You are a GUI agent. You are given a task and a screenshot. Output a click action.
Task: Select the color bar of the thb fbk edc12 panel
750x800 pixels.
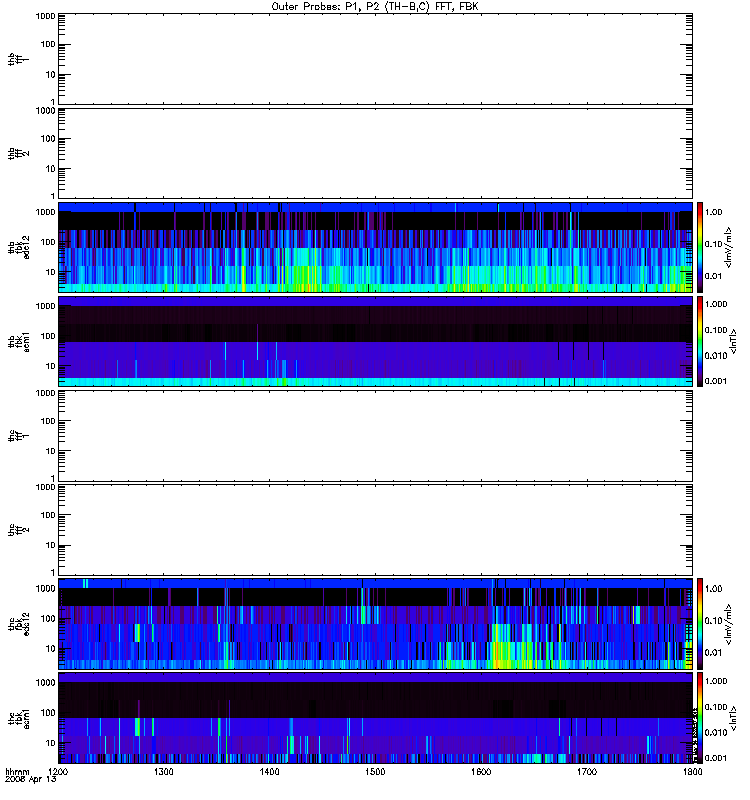pyautogui.click(x=700, y=247)
